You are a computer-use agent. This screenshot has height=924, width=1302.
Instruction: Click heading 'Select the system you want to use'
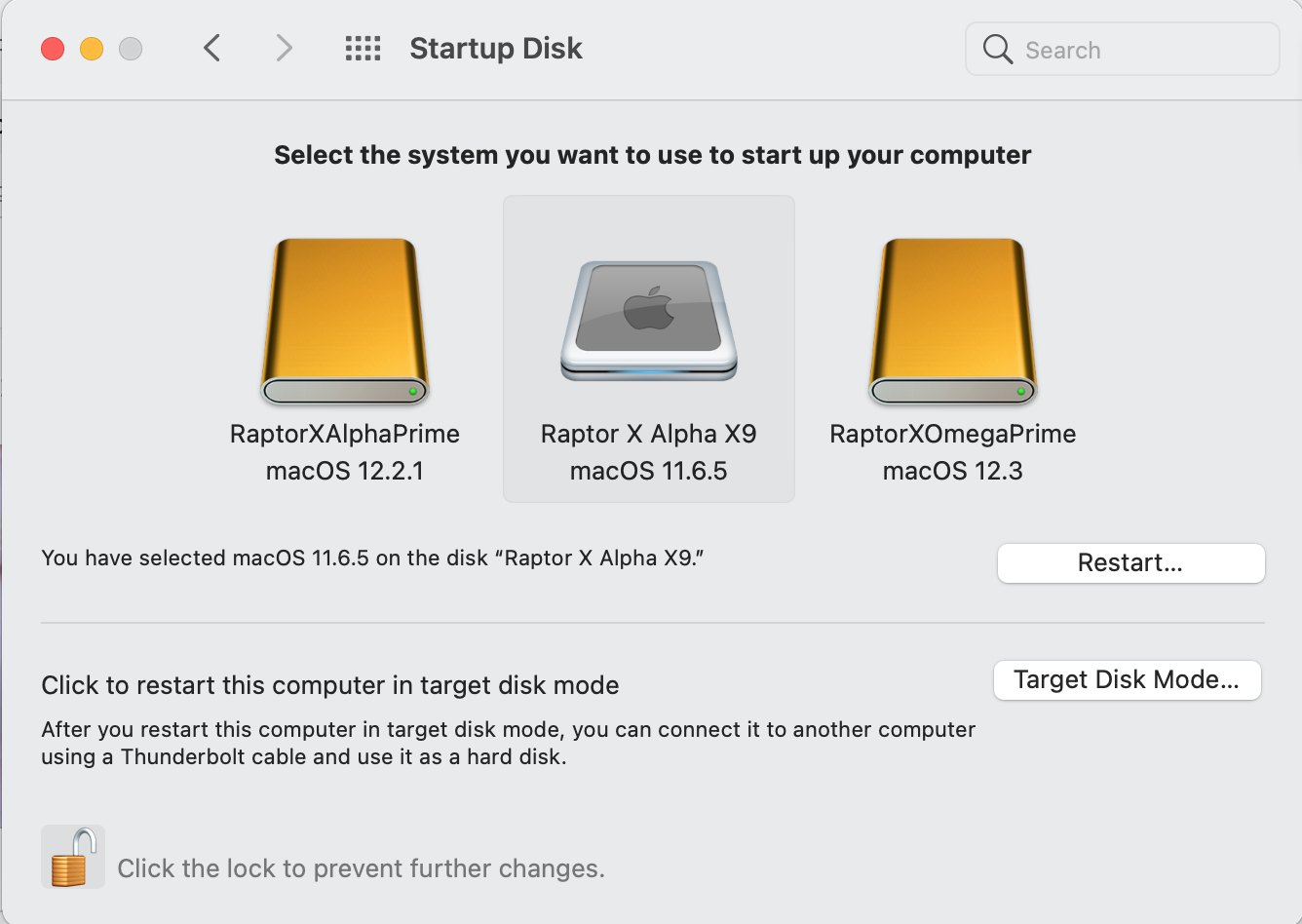653,155
